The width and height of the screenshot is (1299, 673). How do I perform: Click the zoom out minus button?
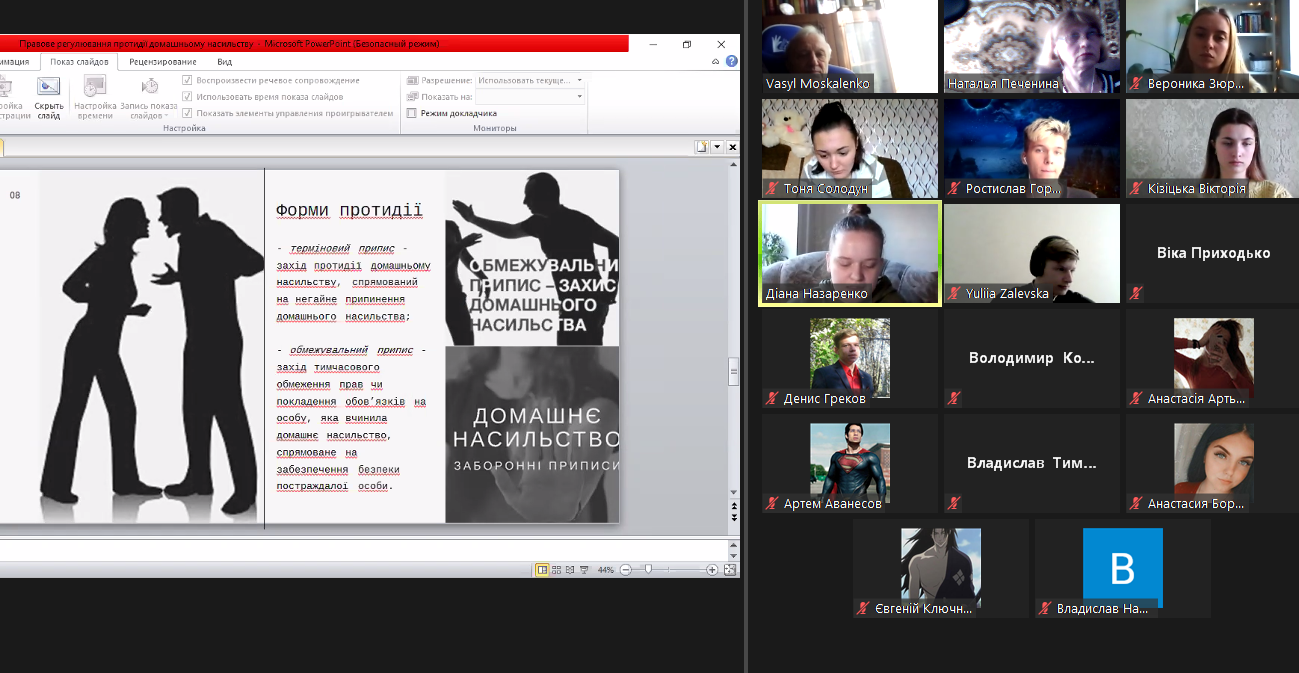point(626,570)
